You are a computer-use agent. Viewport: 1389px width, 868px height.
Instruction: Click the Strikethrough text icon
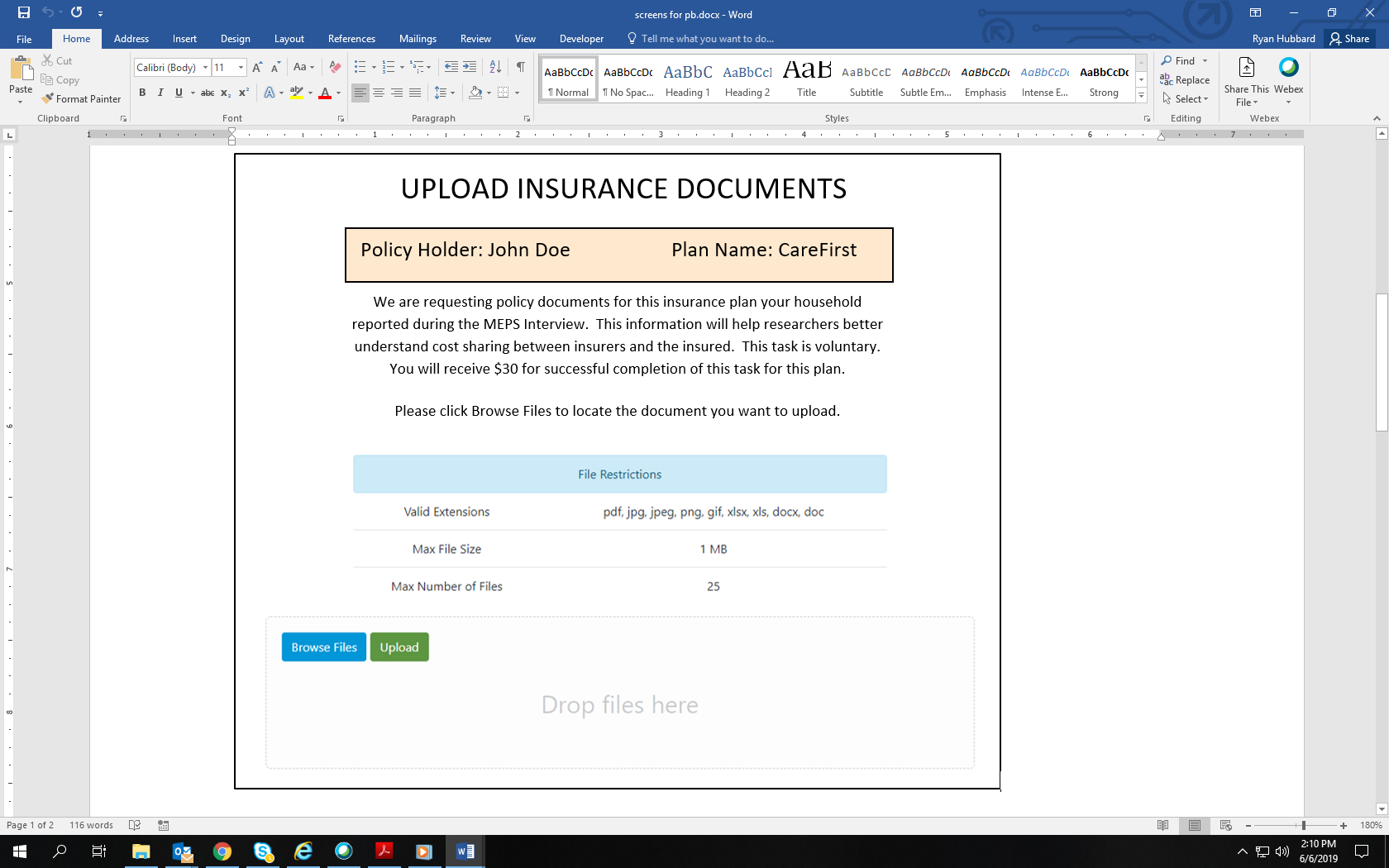(208, 93)
